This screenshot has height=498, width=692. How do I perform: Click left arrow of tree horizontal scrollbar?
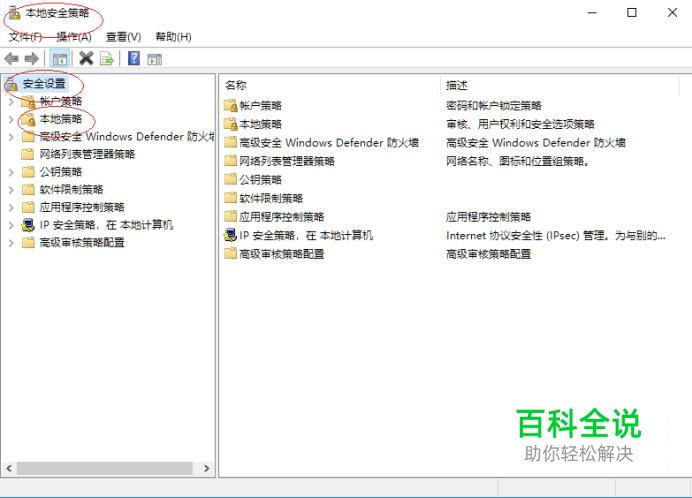pyautogui.click(x=9, y=468)
